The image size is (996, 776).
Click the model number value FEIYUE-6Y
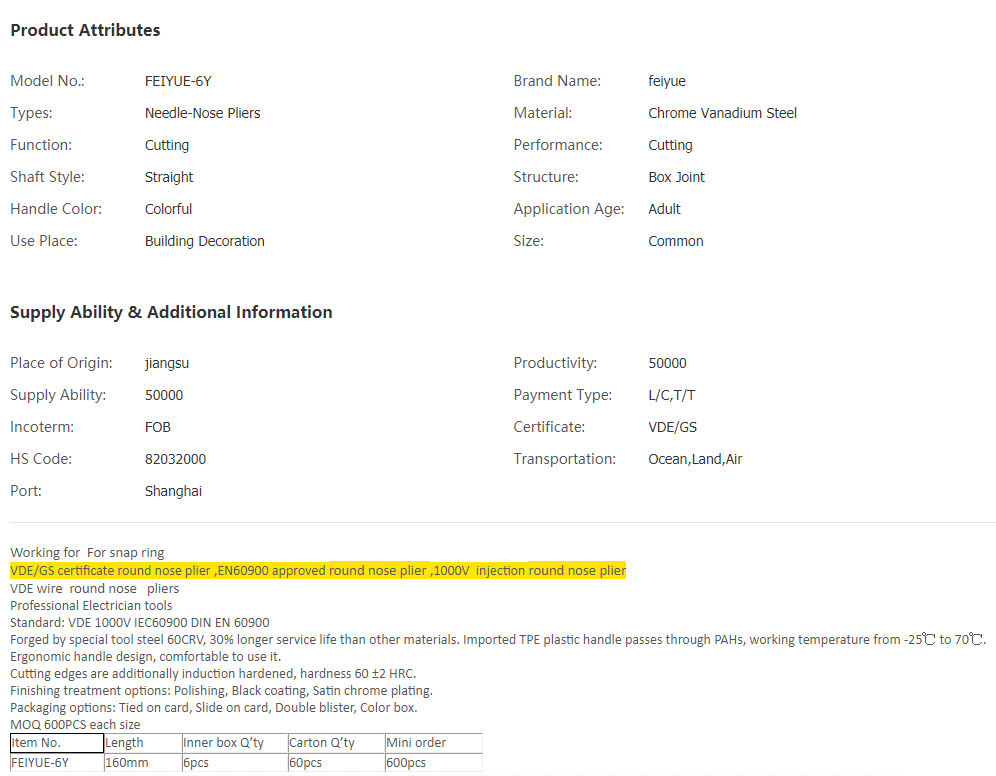coord(178,81)
